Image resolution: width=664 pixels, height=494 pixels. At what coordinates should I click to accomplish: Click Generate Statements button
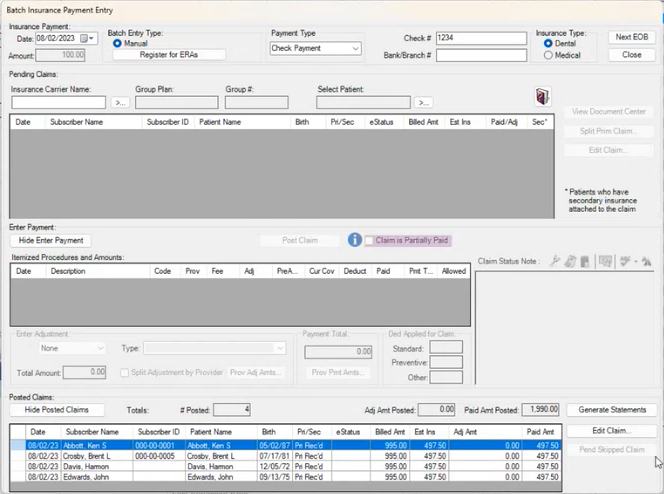(612, 410)
